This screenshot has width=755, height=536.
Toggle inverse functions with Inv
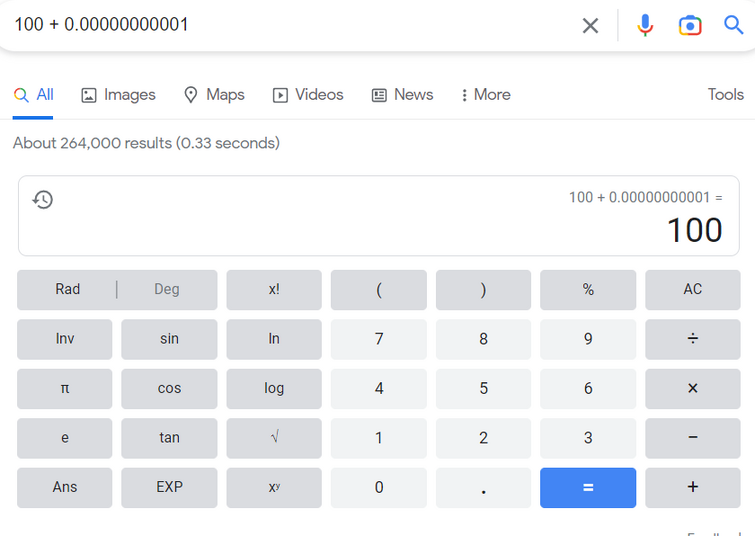[65, 339]
